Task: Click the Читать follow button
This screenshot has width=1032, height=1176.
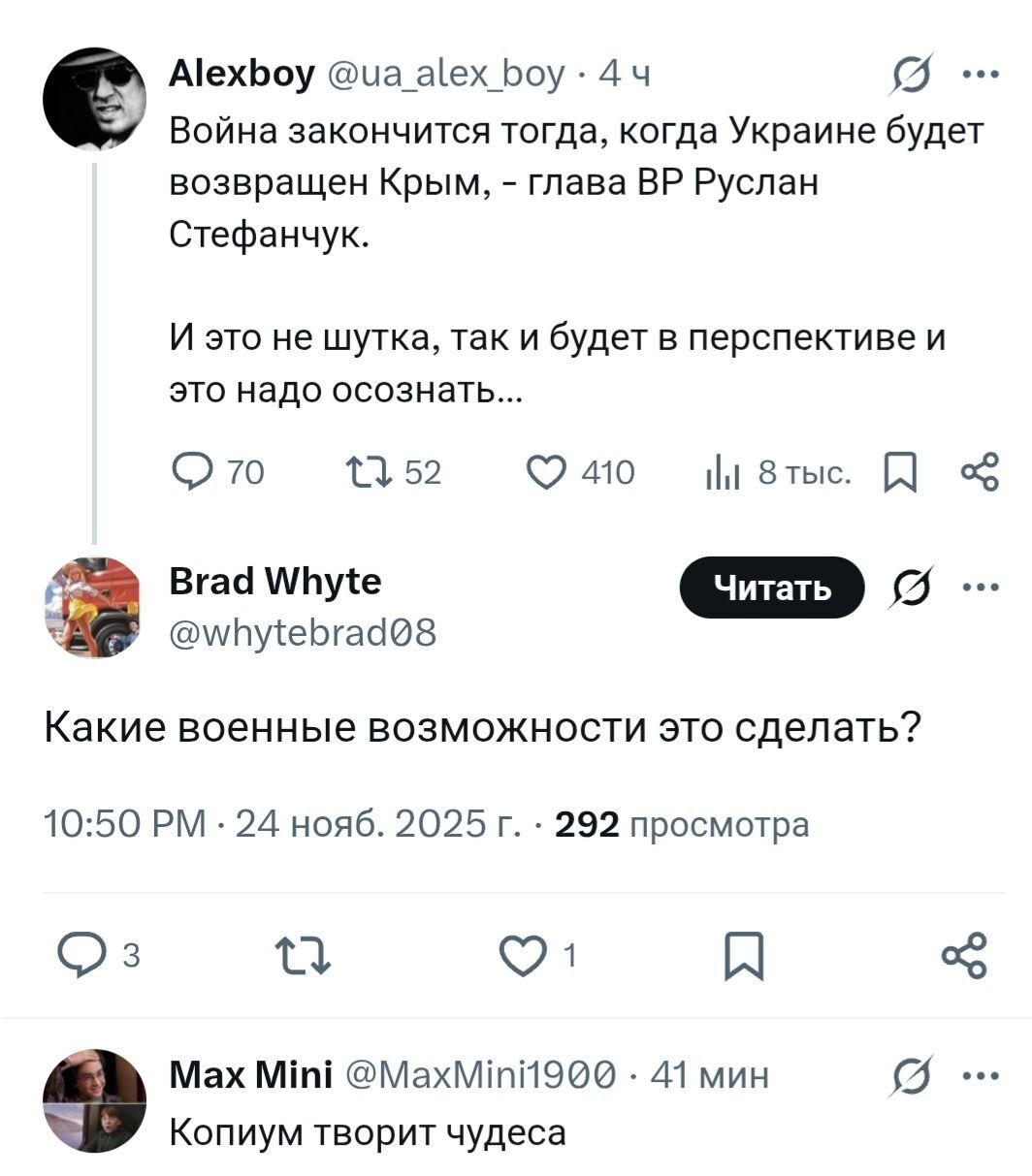Action: pyautogui.click(x=771, y=588)
